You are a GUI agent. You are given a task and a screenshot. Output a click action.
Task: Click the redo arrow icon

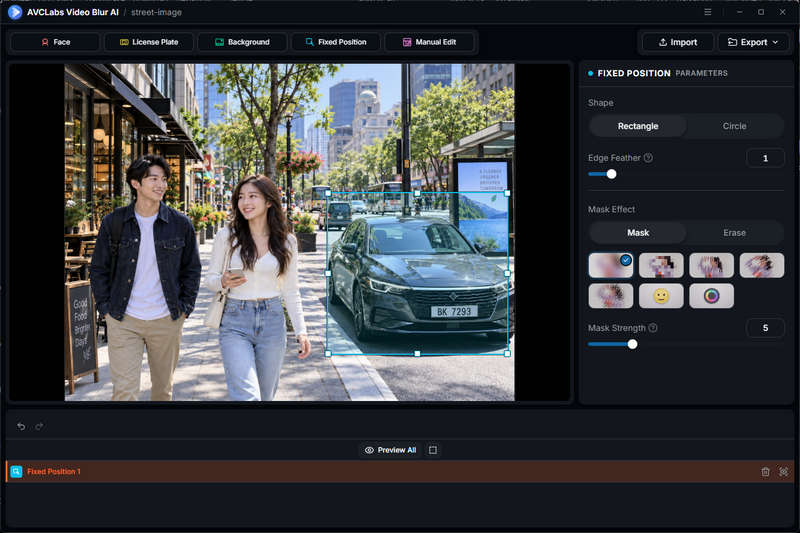pyautogui.click(x=39, y=426)
